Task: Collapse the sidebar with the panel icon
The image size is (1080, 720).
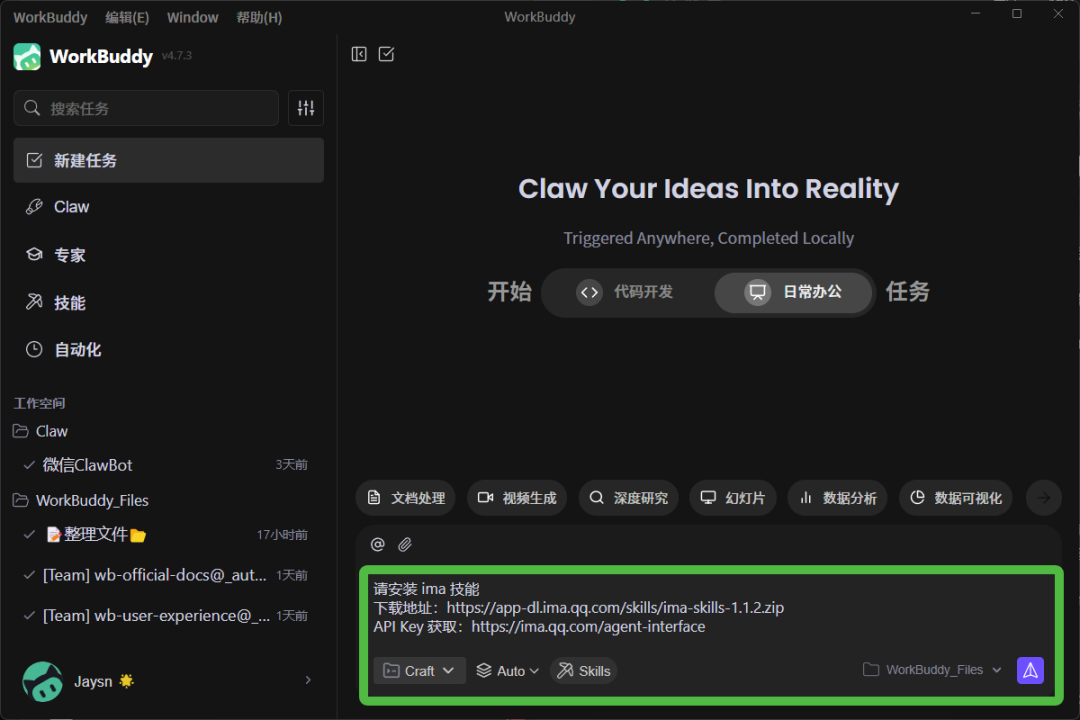Action: (359, 54)
